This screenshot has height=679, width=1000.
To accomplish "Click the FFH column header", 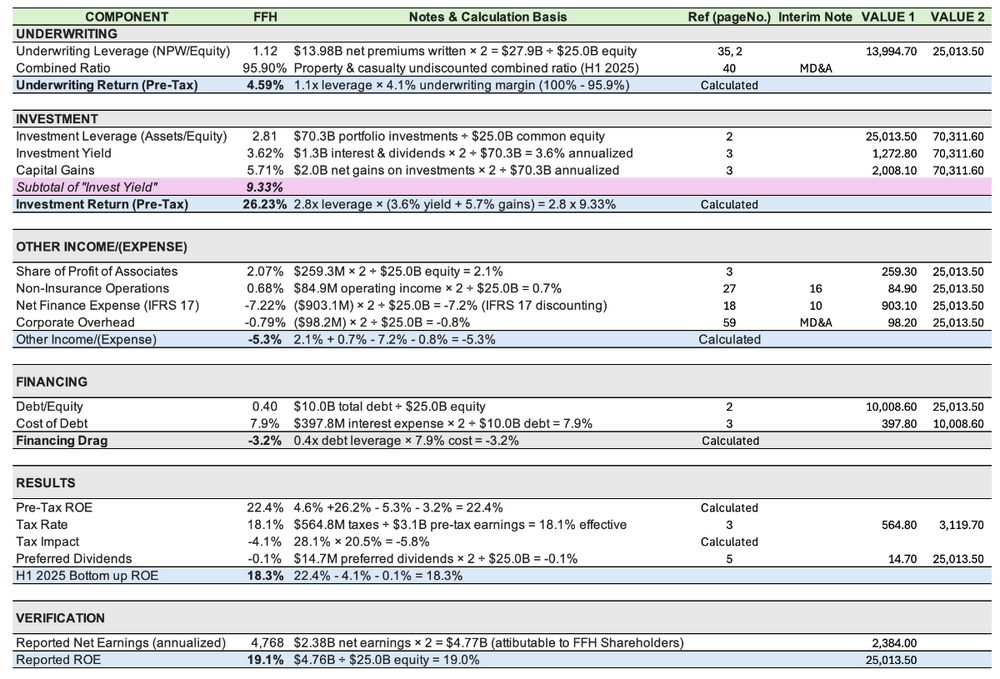I will click(x=265, y=17).
